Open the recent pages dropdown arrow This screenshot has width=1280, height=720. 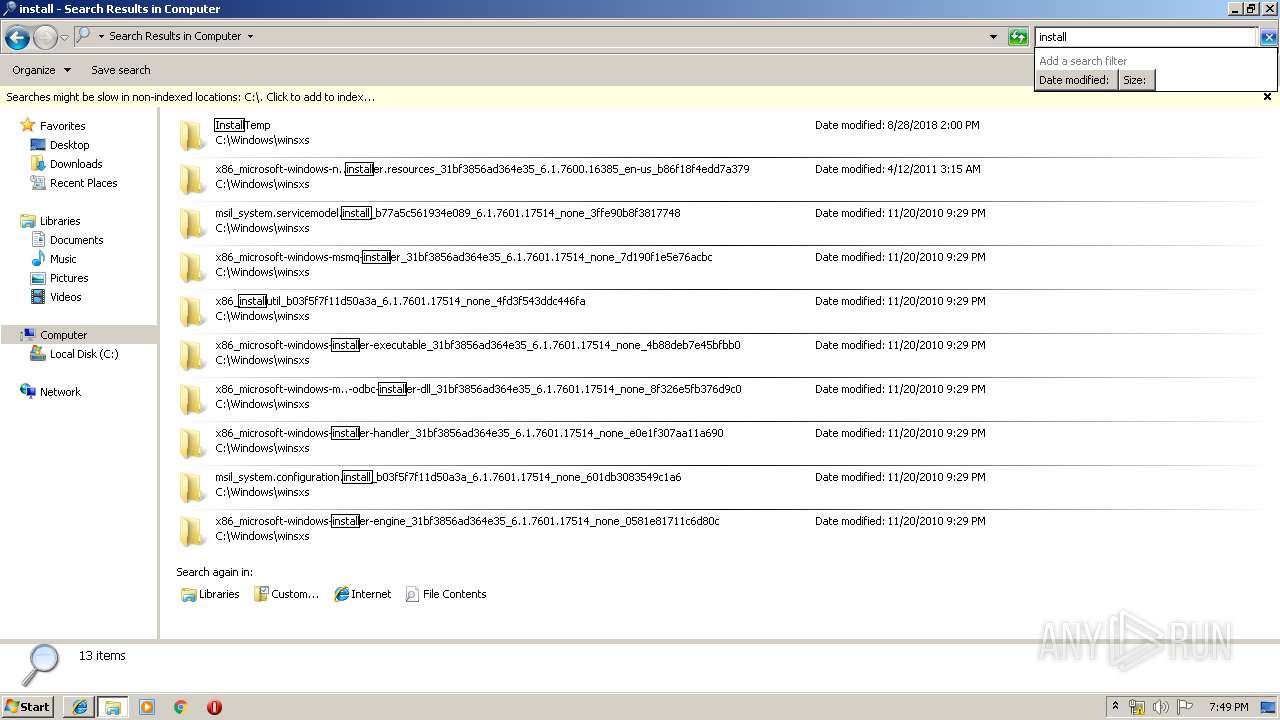(64, 38)
